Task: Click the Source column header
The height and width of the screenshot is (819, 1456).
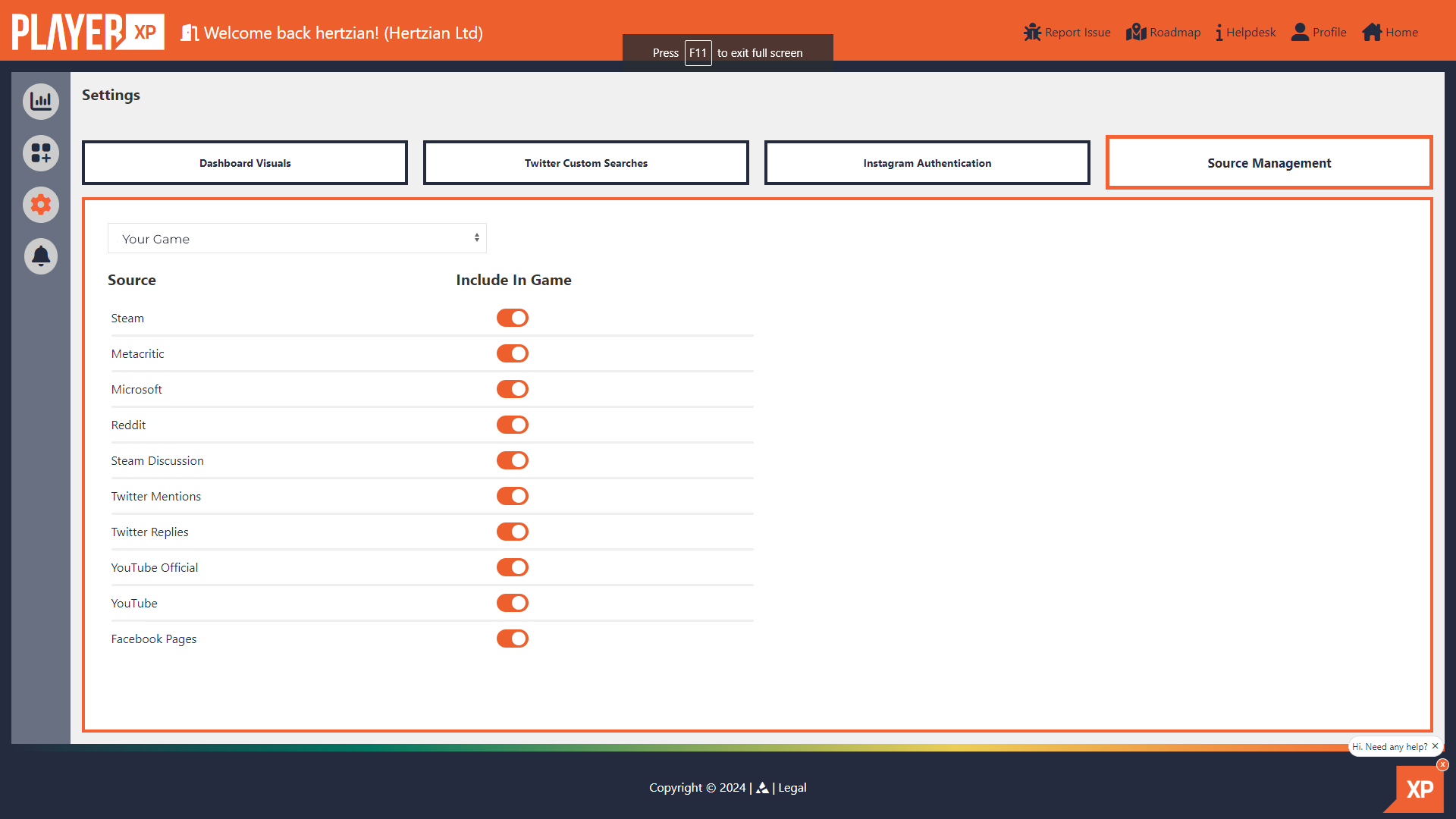Action: point(132,280)
